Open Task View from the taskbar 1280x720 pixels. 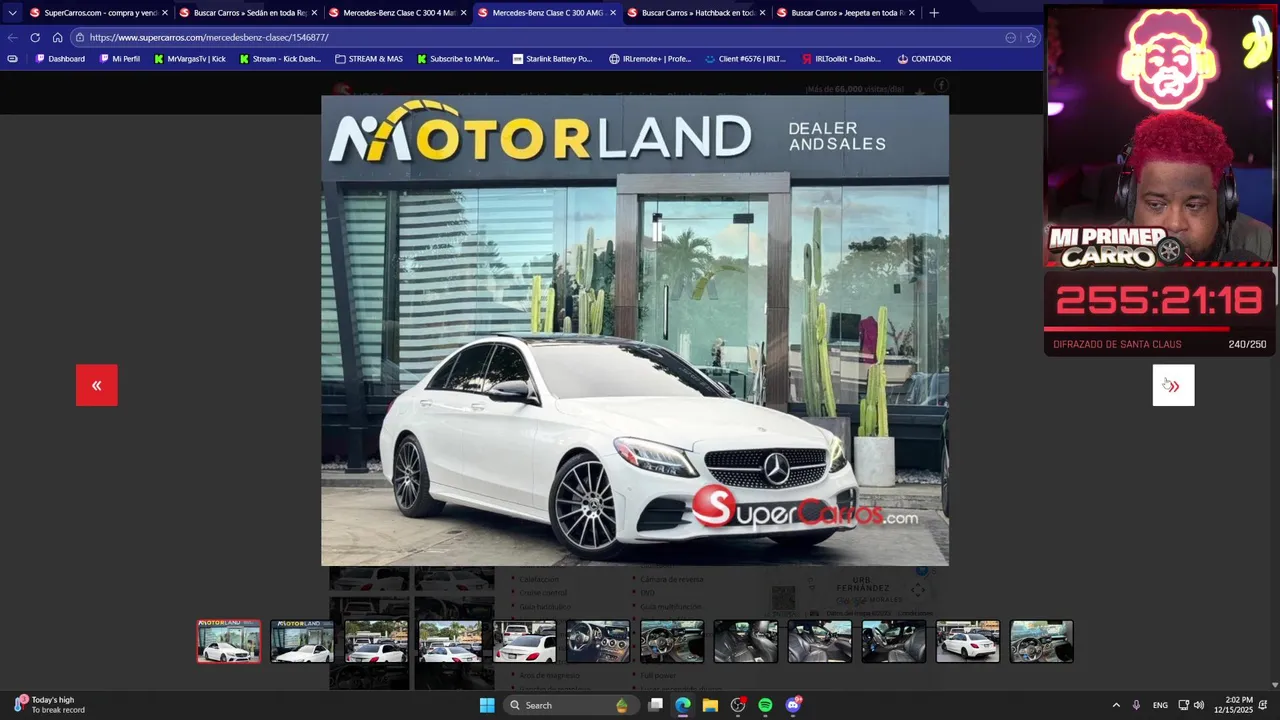pos(655,705)
